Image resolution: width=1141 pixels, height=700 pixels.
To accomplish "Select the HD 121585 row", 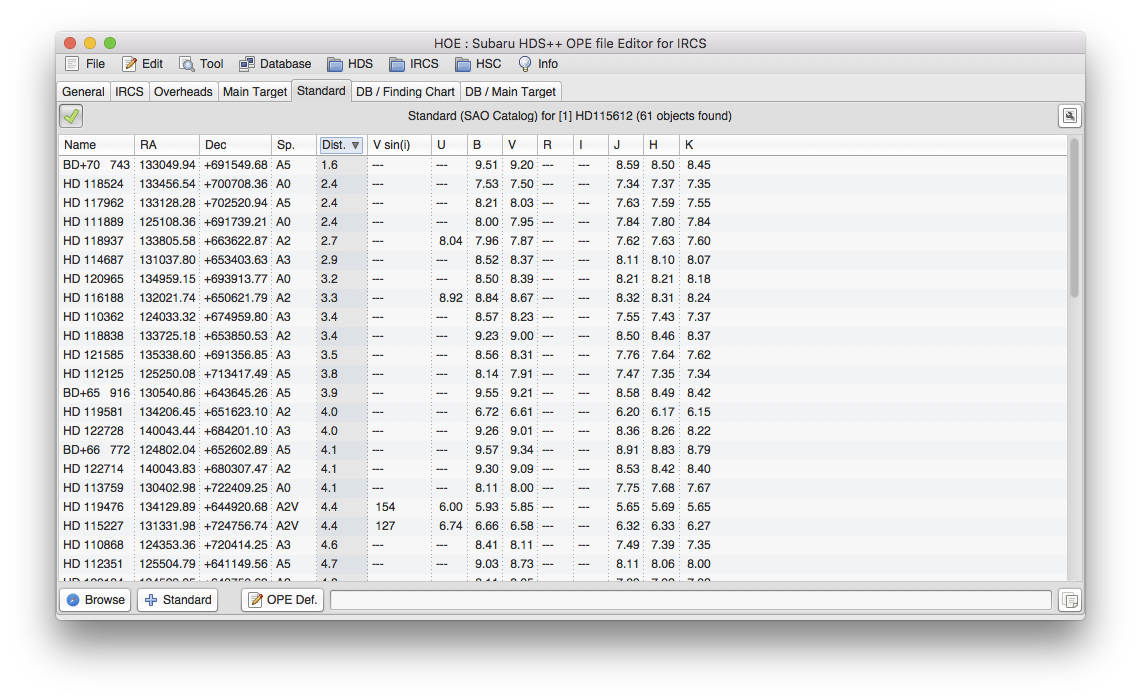I will tap(562, 355).
